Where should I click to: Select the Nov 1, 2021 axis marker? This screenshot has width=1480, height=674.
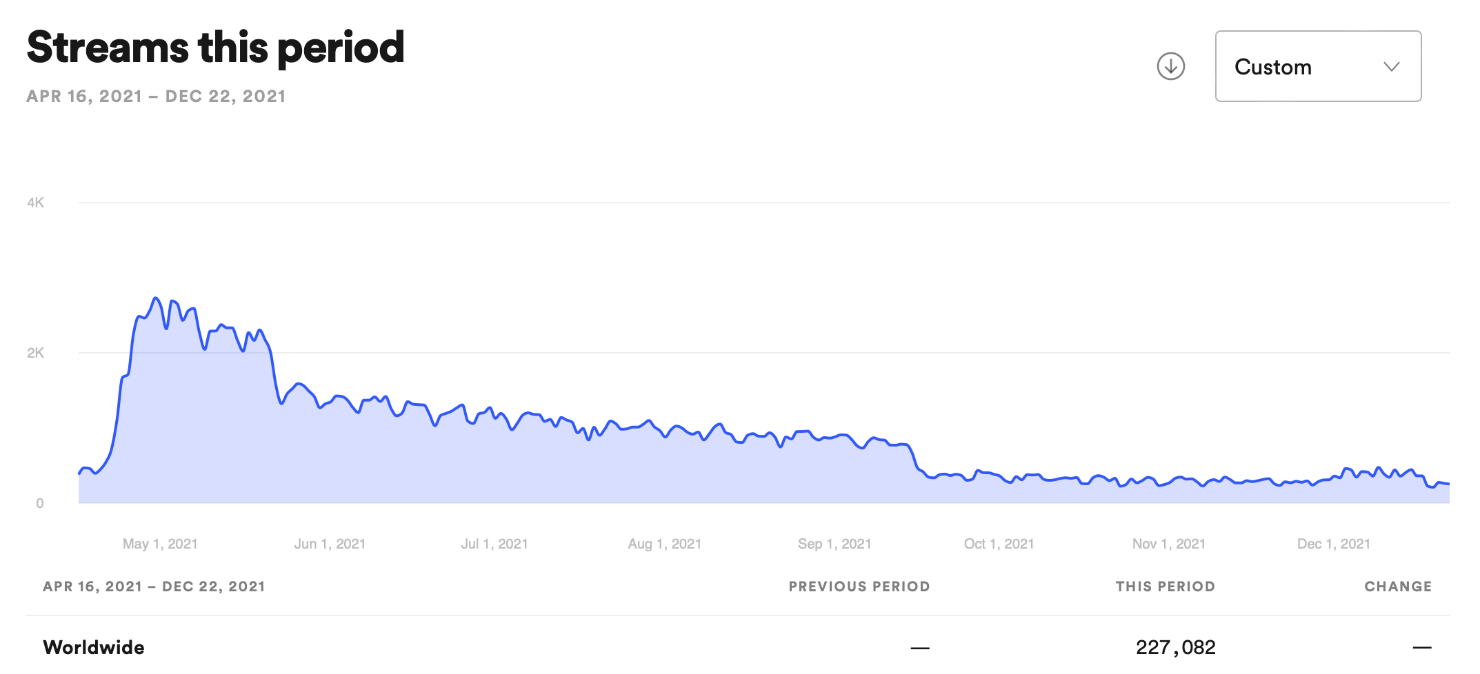tap(1168, 544)
